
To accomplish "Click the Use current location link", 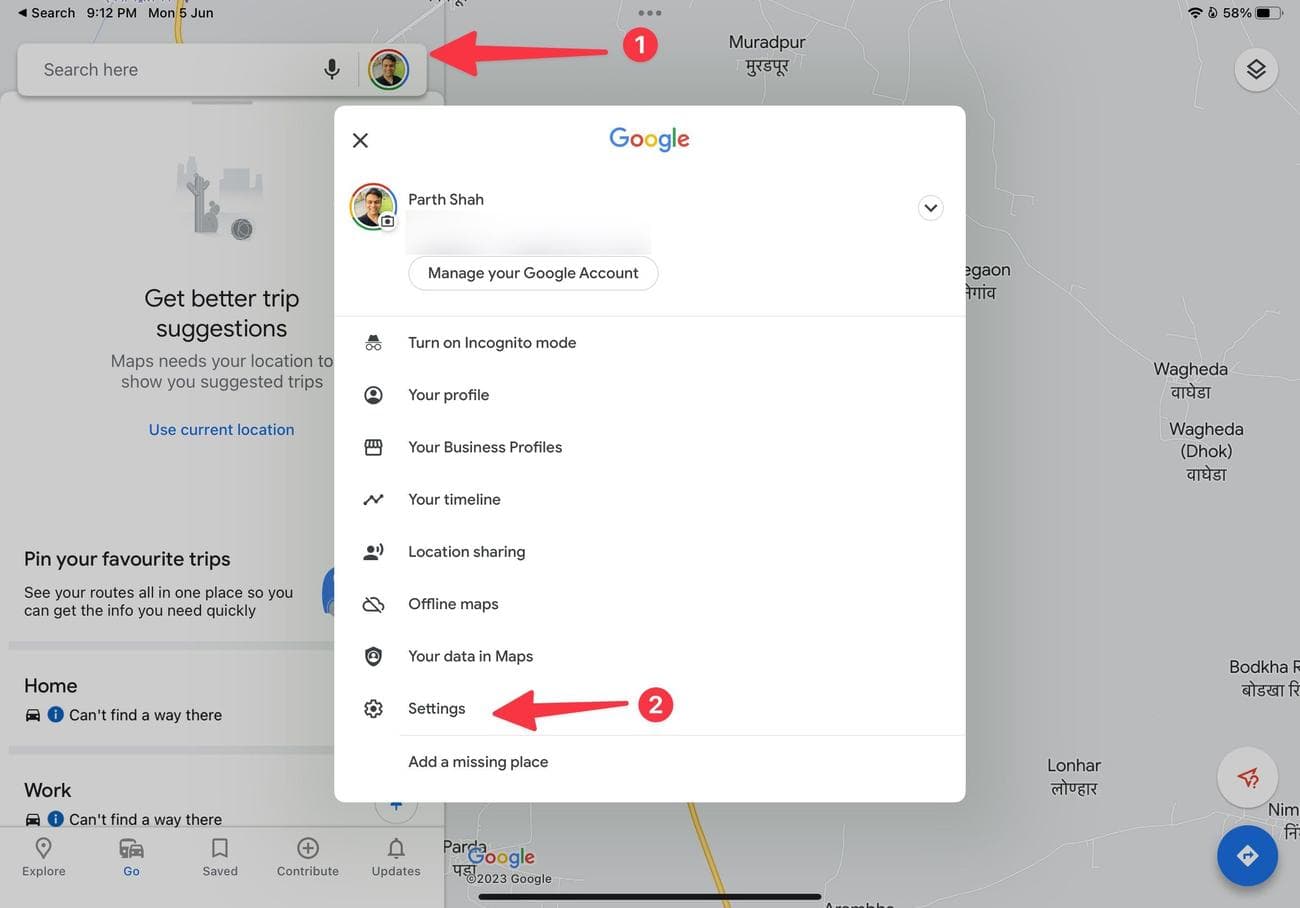I will click(x=221, y=428).
